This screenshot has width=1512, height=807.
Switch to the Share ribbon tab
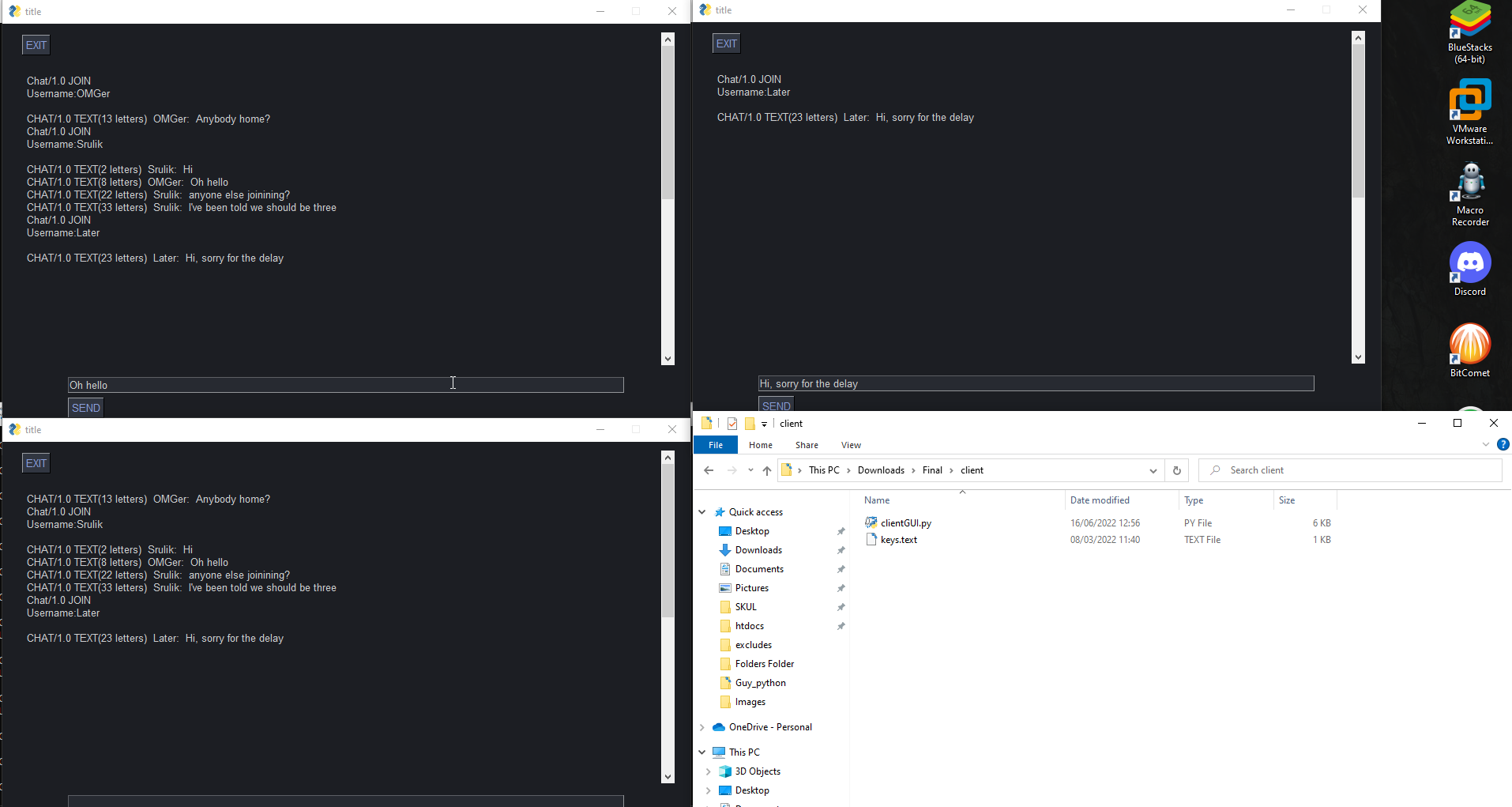[x=807, y=445]
